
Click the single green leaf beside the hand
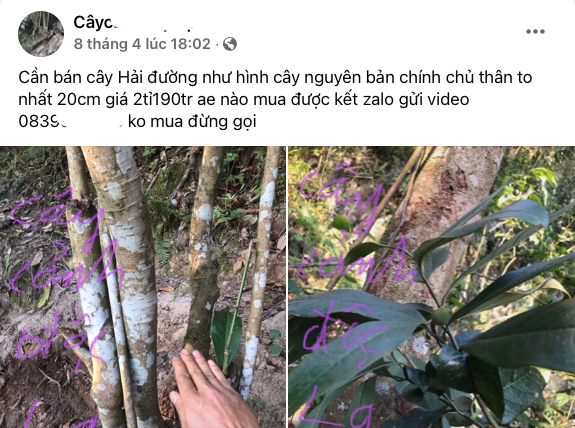tap(226, 339)
